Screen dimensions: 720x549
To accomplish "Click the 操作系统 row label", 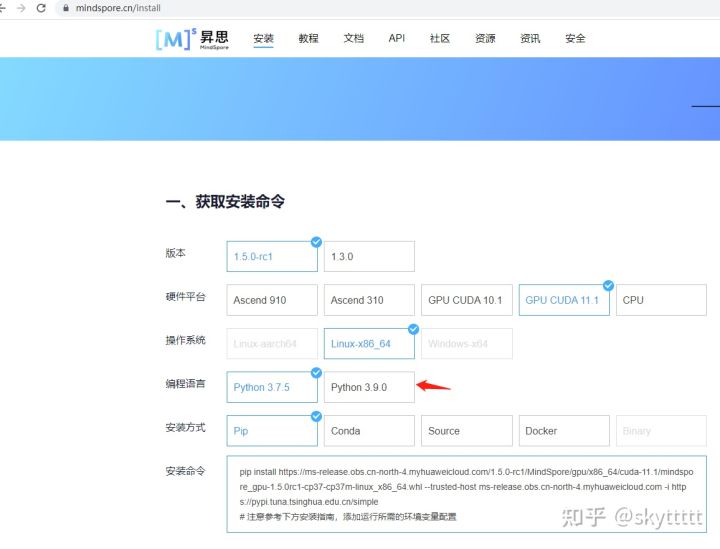I will pyautogui.click(x=186, y=340).
